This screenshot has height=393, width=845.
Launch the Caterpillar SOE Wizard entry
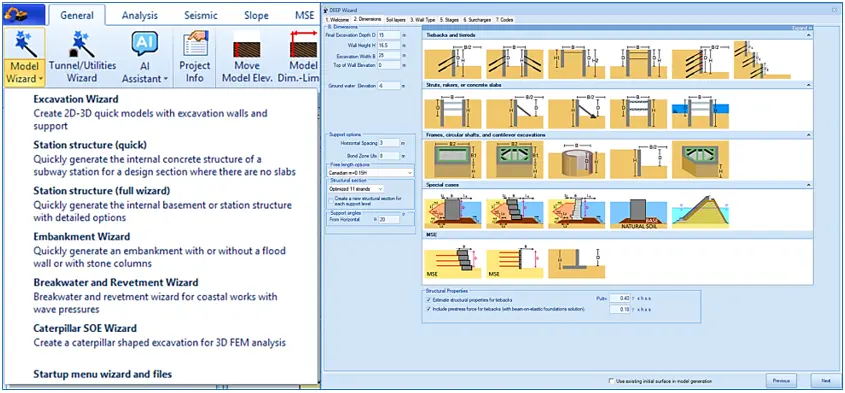point(160,335)
